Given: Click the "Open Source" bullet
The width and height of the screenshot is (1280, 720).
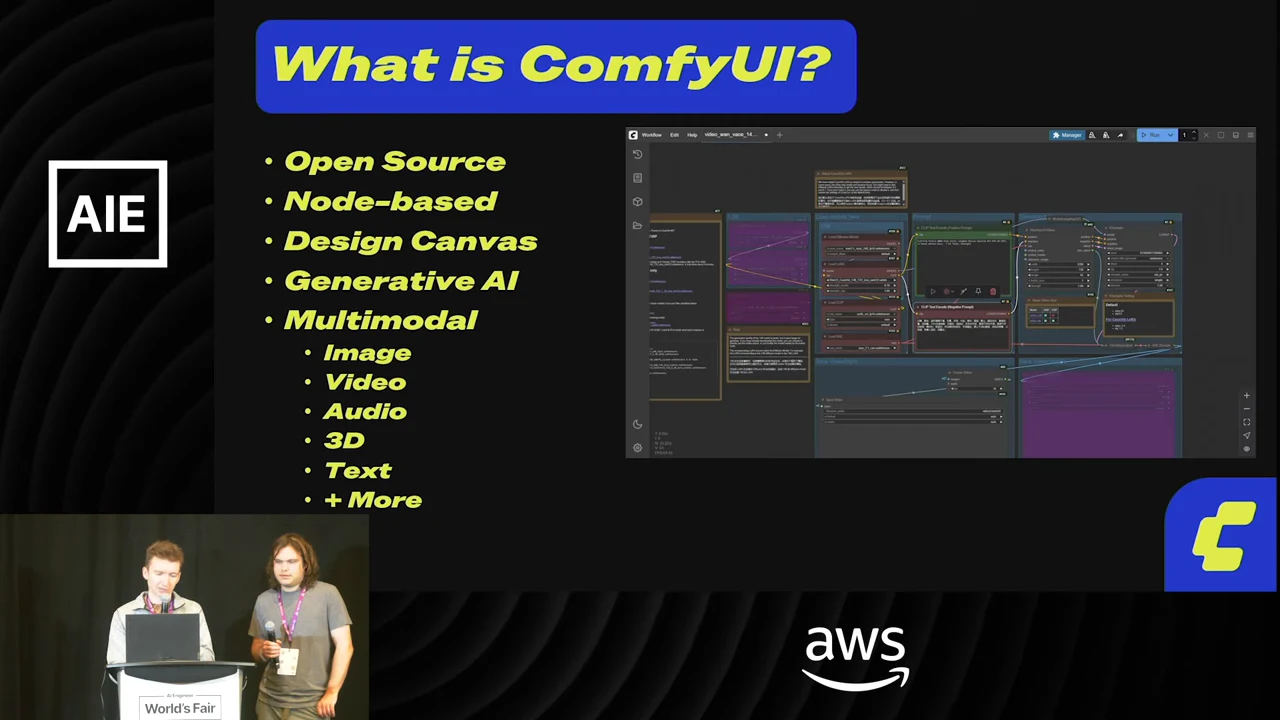Looking at the screenshot, I should (x=395, y=162).
